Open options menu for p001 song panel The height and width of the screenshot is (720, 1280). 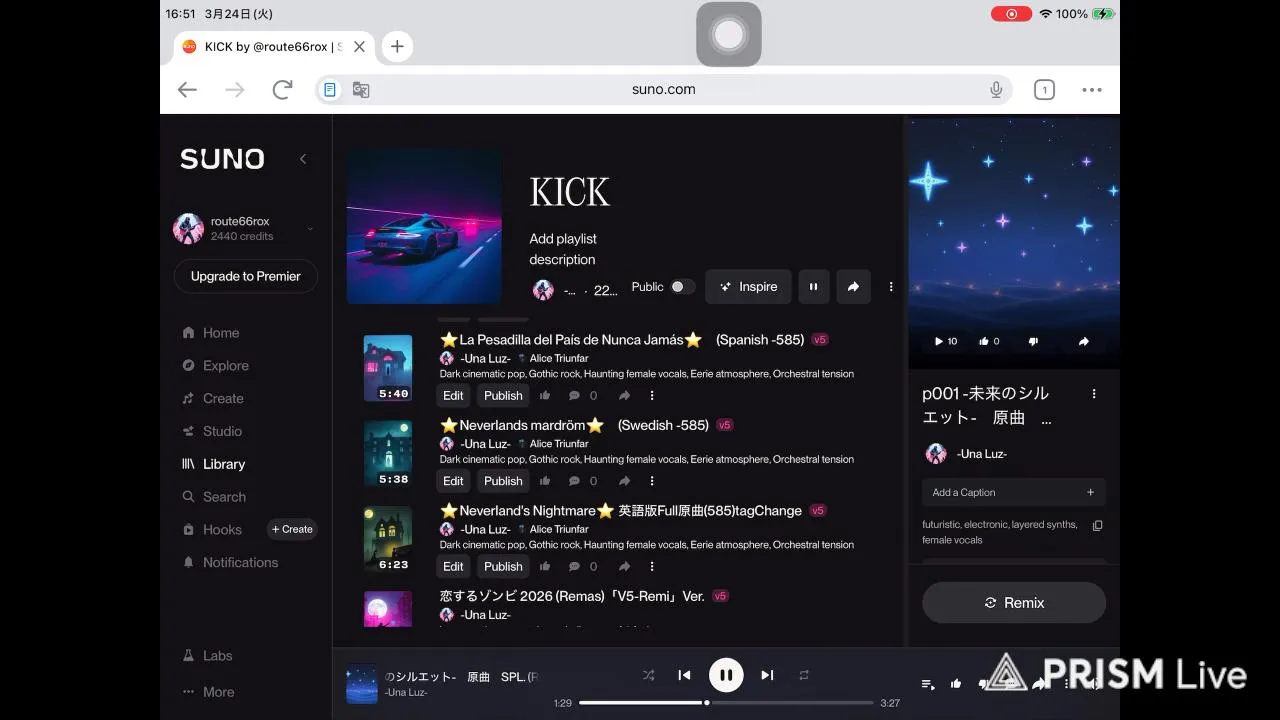(x=1094, y=394)
